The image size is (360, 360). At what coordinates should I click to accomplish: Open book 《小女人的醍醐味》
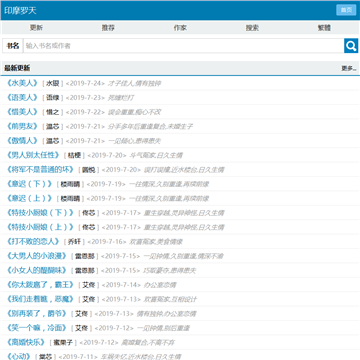[x=37, y=270]
